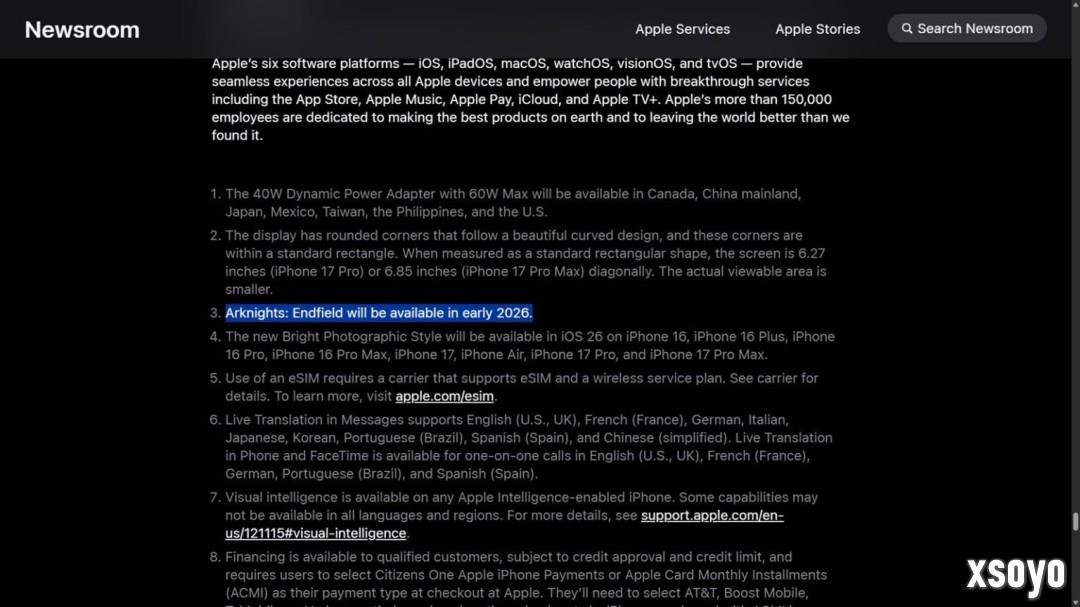
Task: Click the magnifying glass search icon
Action: point(907,29)
